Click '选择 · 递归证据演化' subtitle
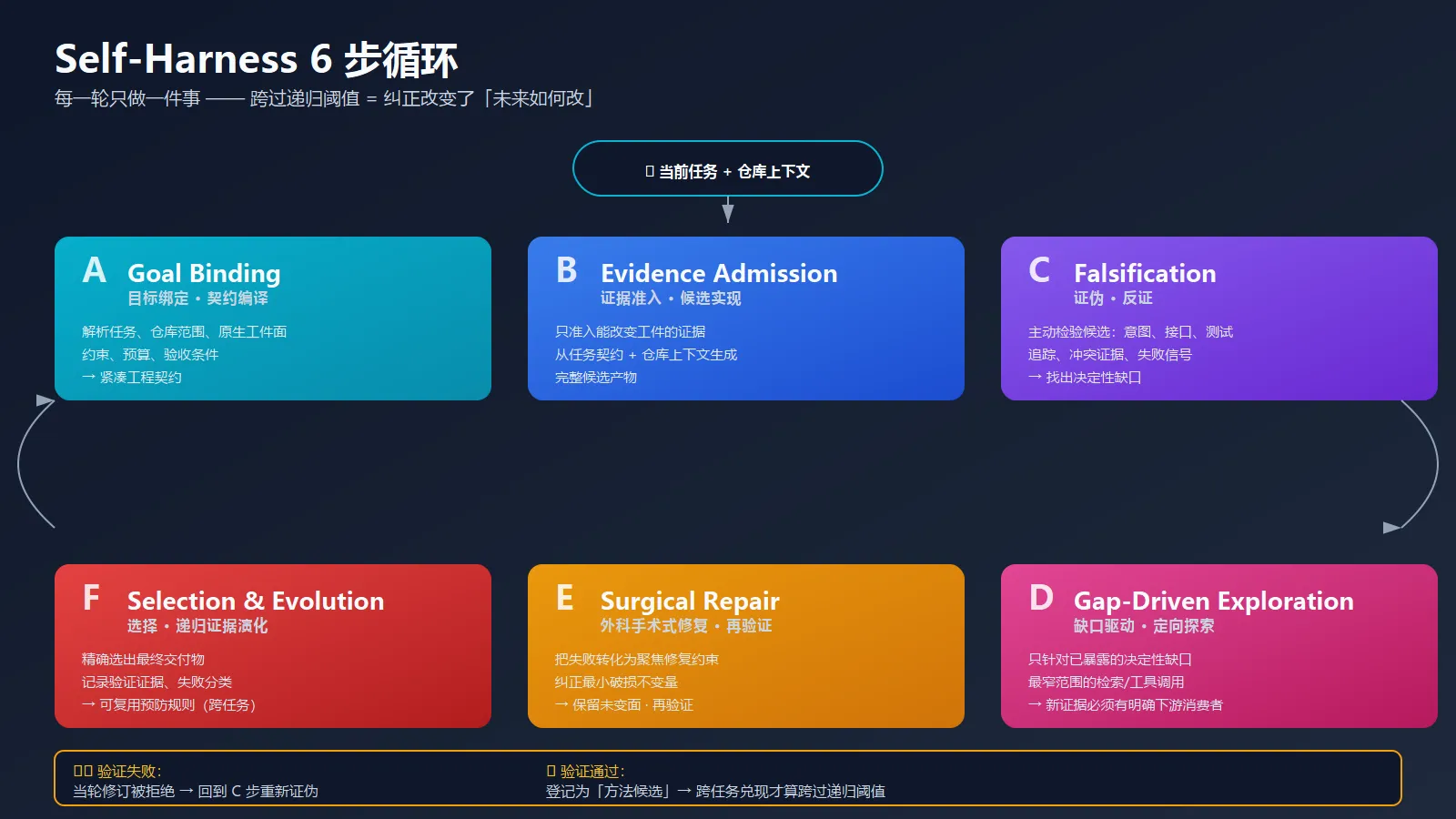 click(x=197, y=626)
